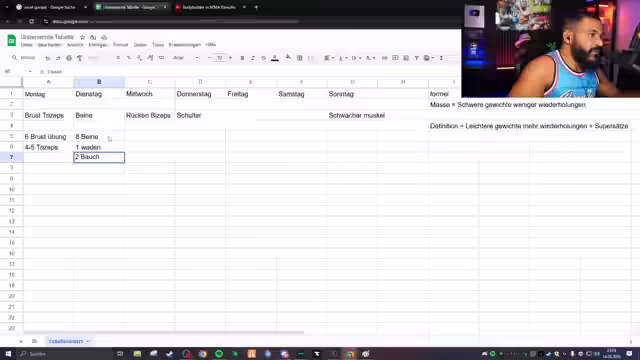This screenshot has height=360, width=640.
Task: Open the Format menu
Action: (x=120, y=44)
